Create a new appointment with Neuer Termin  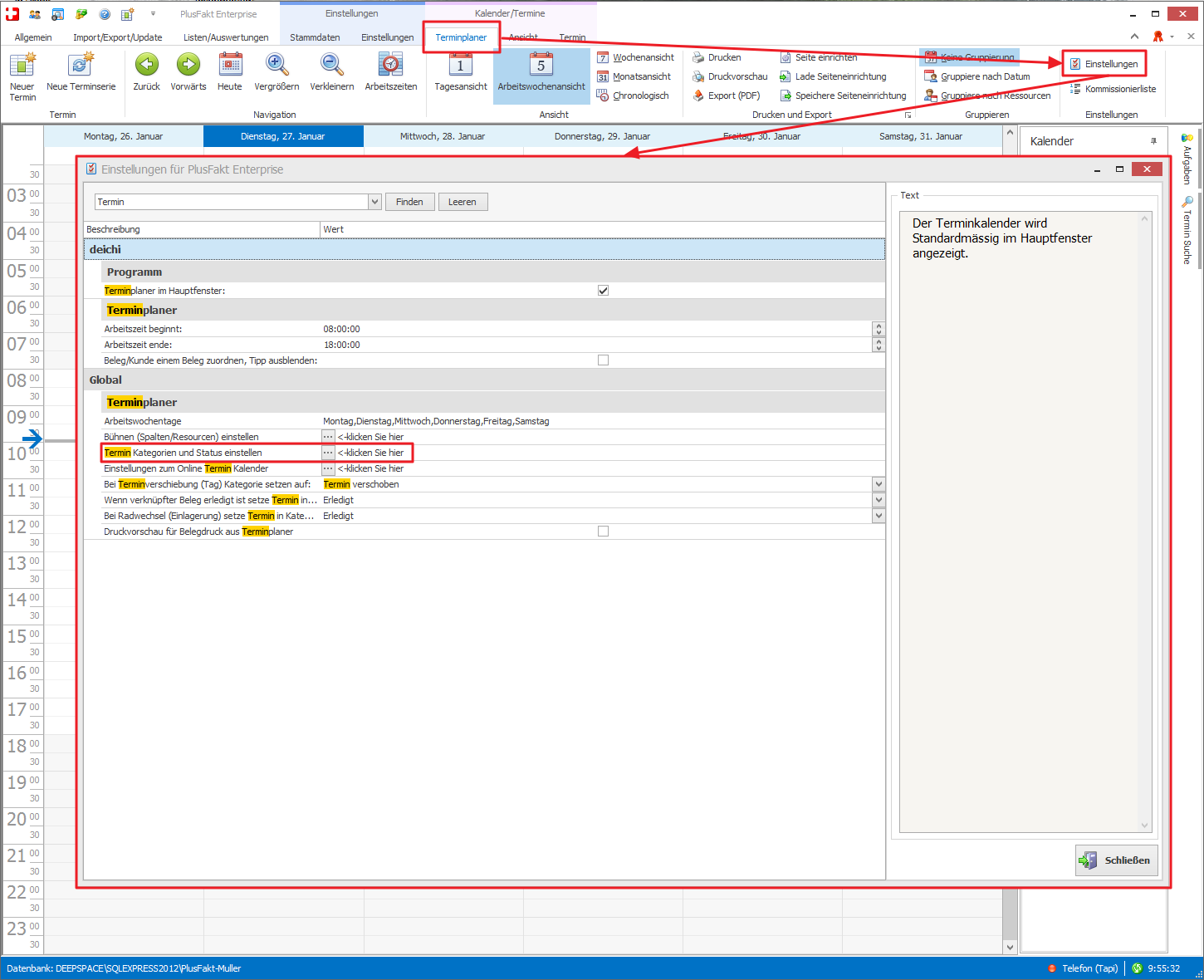[x=22, y=76]
